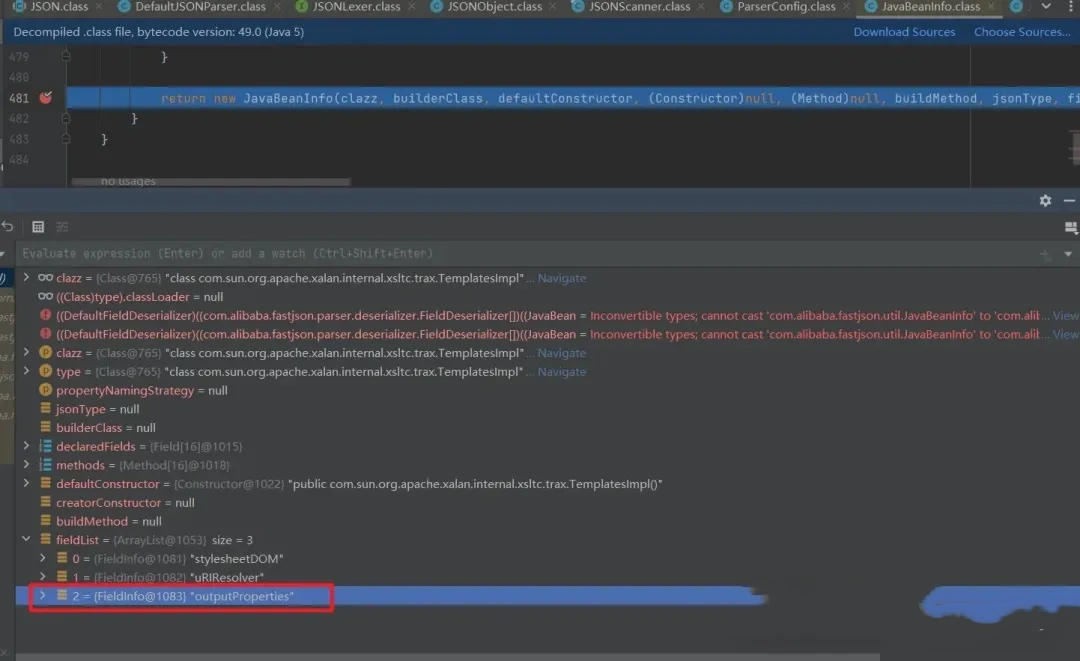
Task: Click the fold marker on line 483
Action: (x=66, y=138)
